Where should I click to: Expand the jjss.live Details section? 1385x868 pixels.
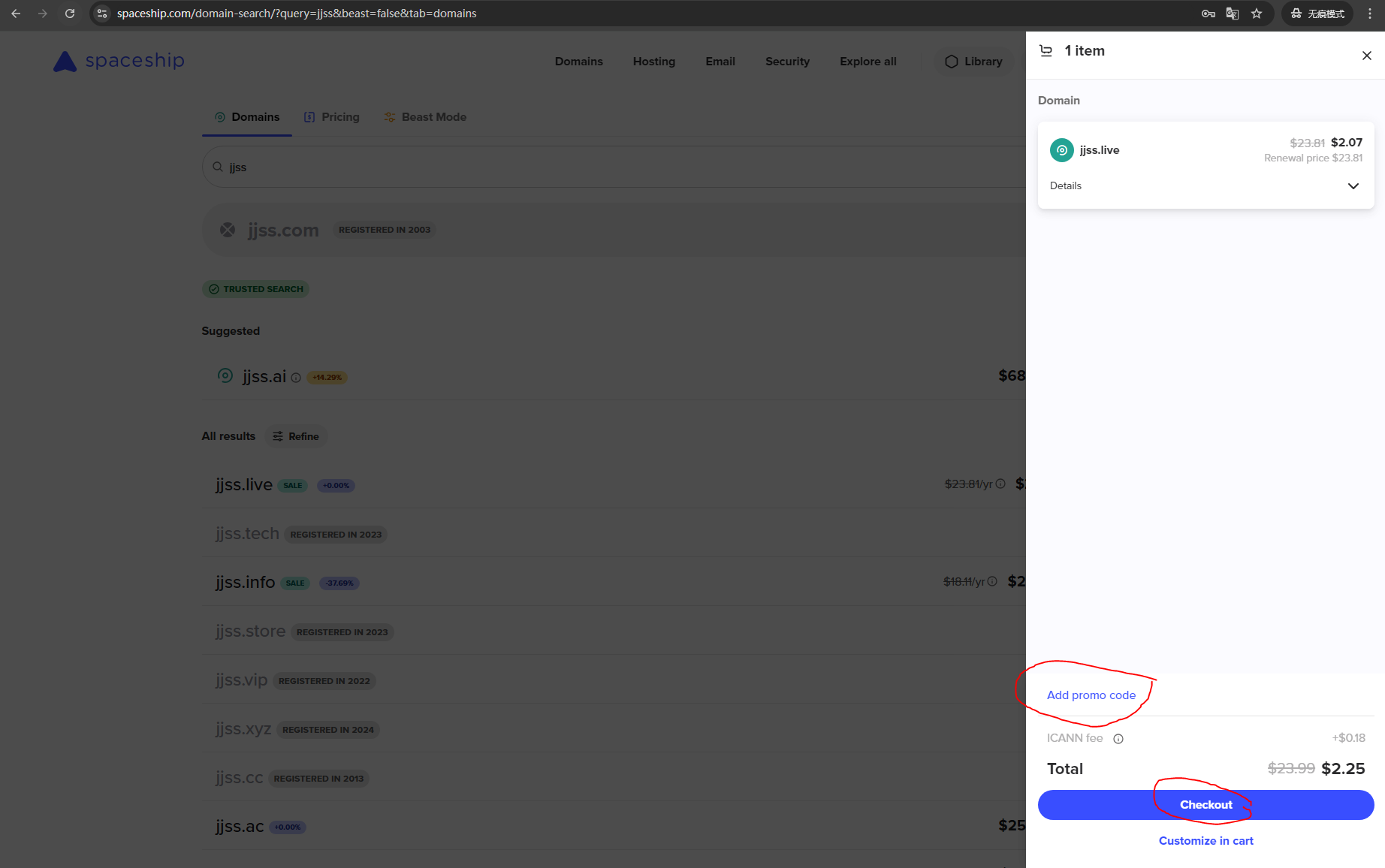pos(1353,186)
